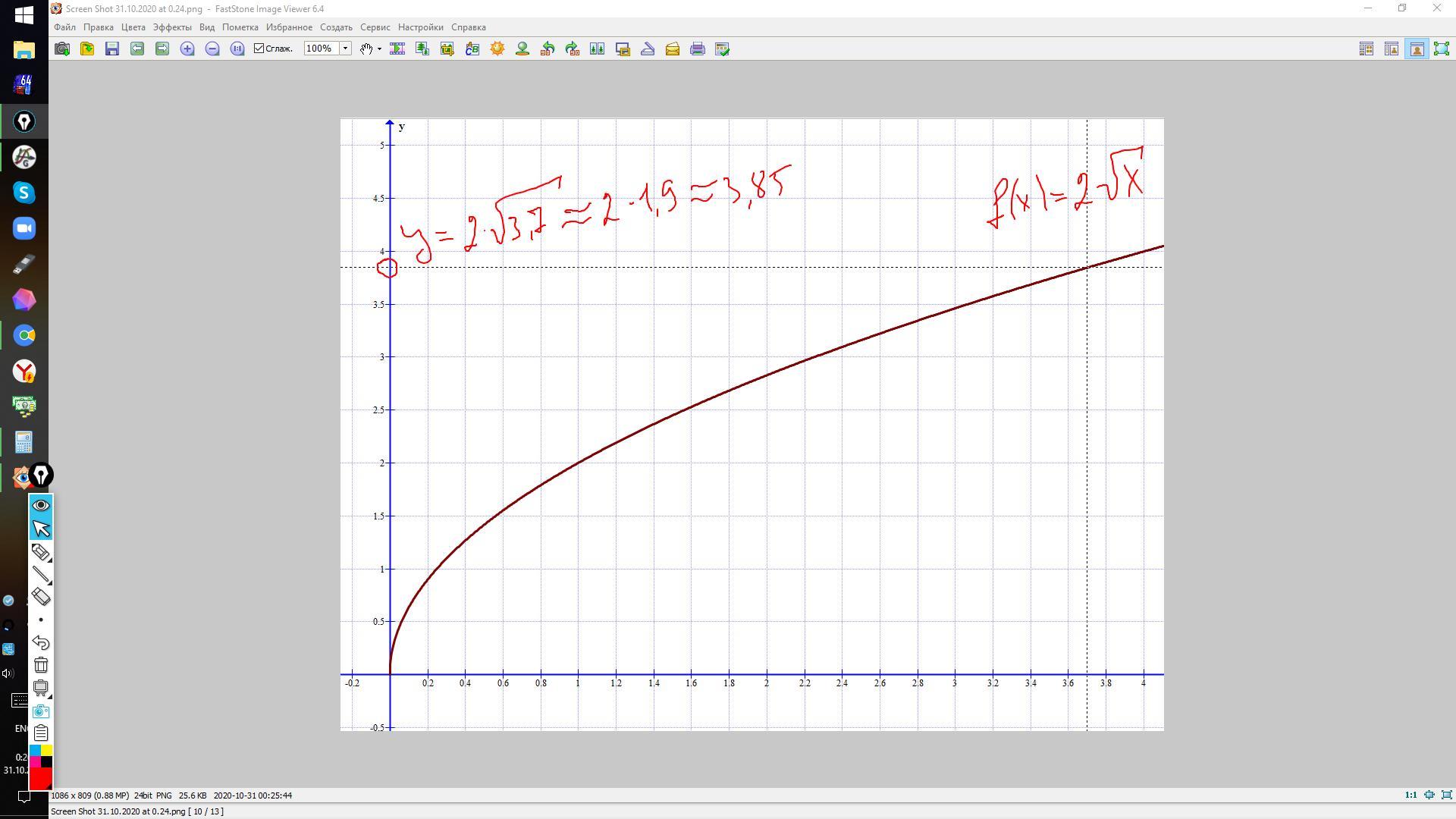Image resolution: width=1456 pixels, height=819 pixels.
Task: Click the Save floppy disk icon
Action: pyautogui.click(x=112, y=49)
